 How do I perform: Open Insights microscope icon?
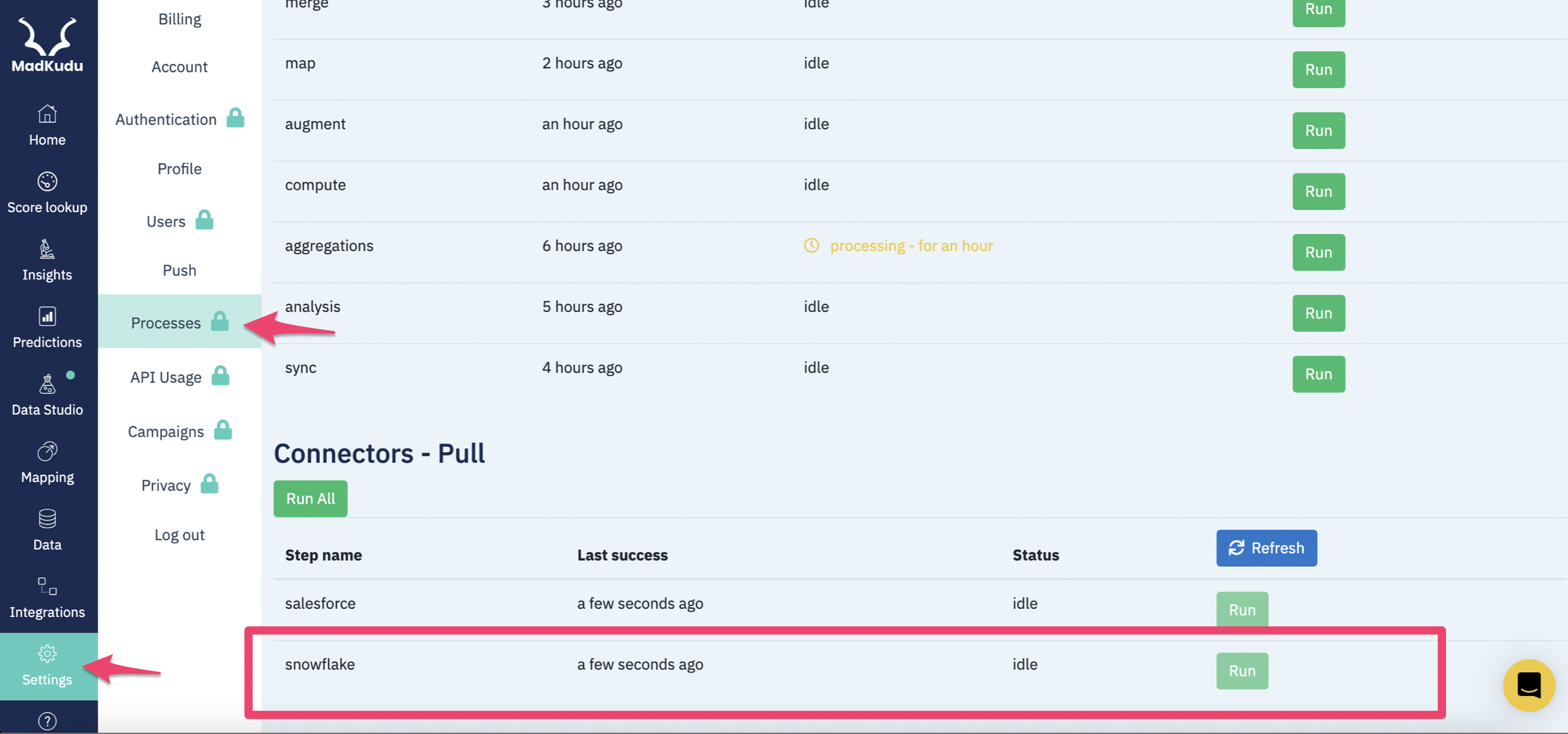(x=47, y=249)
